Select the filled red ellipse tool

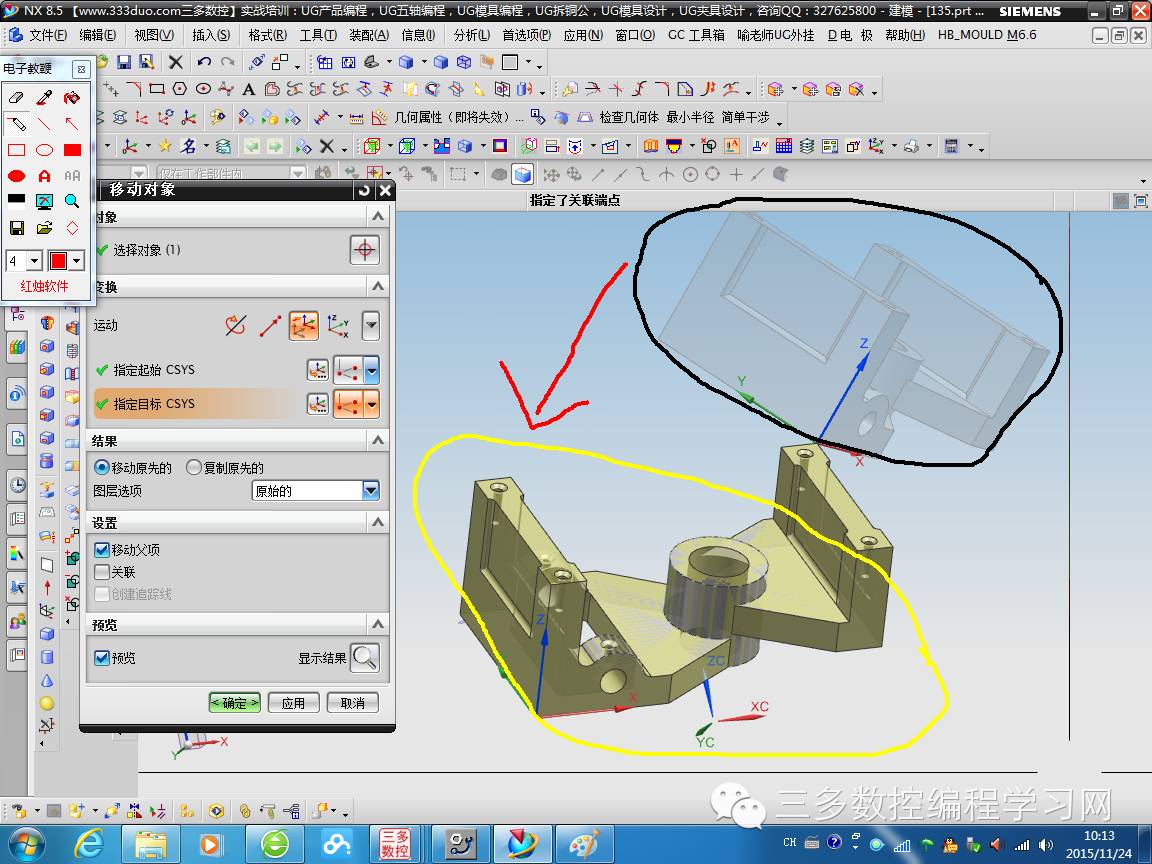[16, 176]
